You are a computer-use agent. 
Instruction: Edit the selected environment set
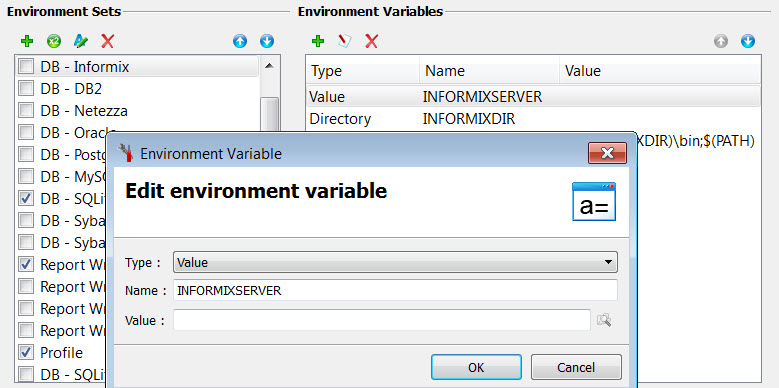click(80, 41)
